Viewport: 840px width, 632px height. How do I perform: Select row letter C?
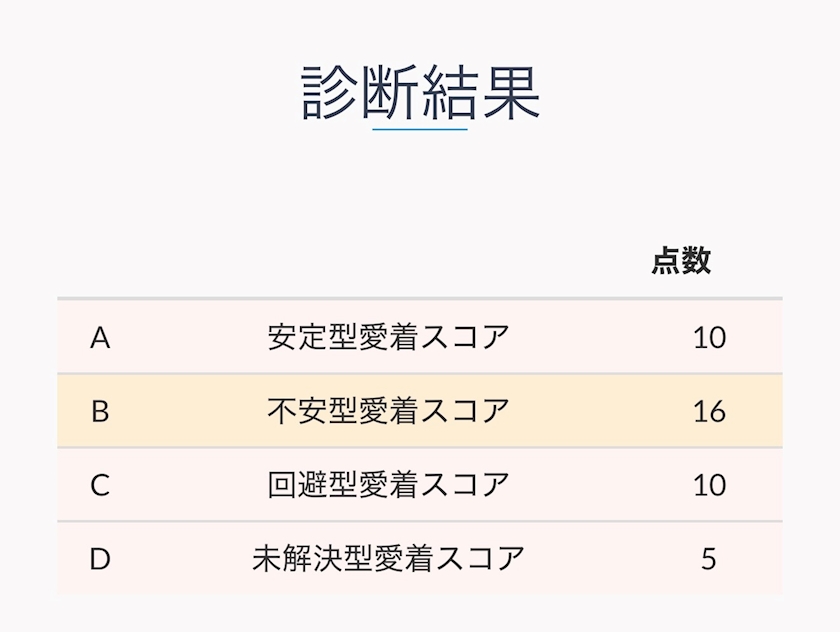(99, 485)
